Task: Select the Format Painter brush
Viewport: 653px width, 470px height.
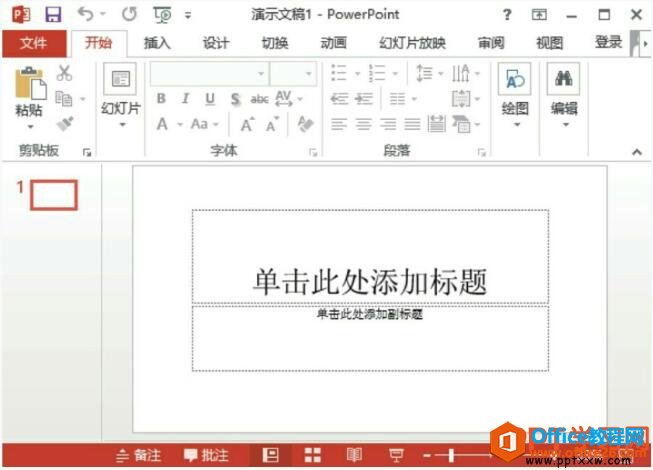Action: (x=65, y=124)
